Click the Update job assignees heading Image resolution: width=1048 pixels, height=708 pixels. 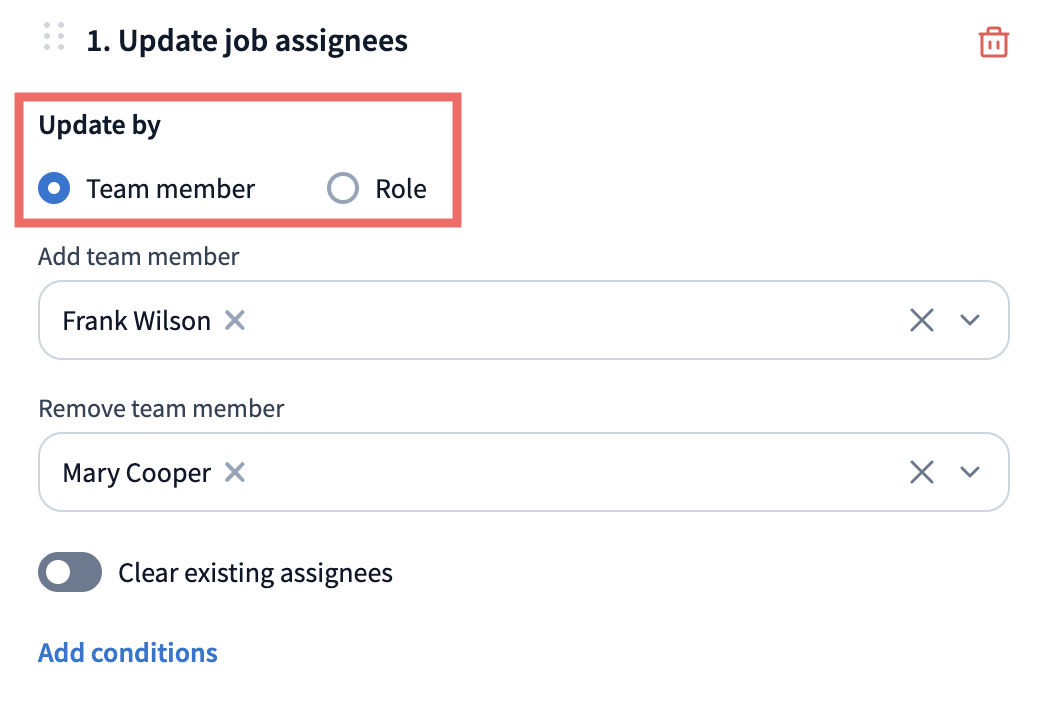[x=247, y=41]
